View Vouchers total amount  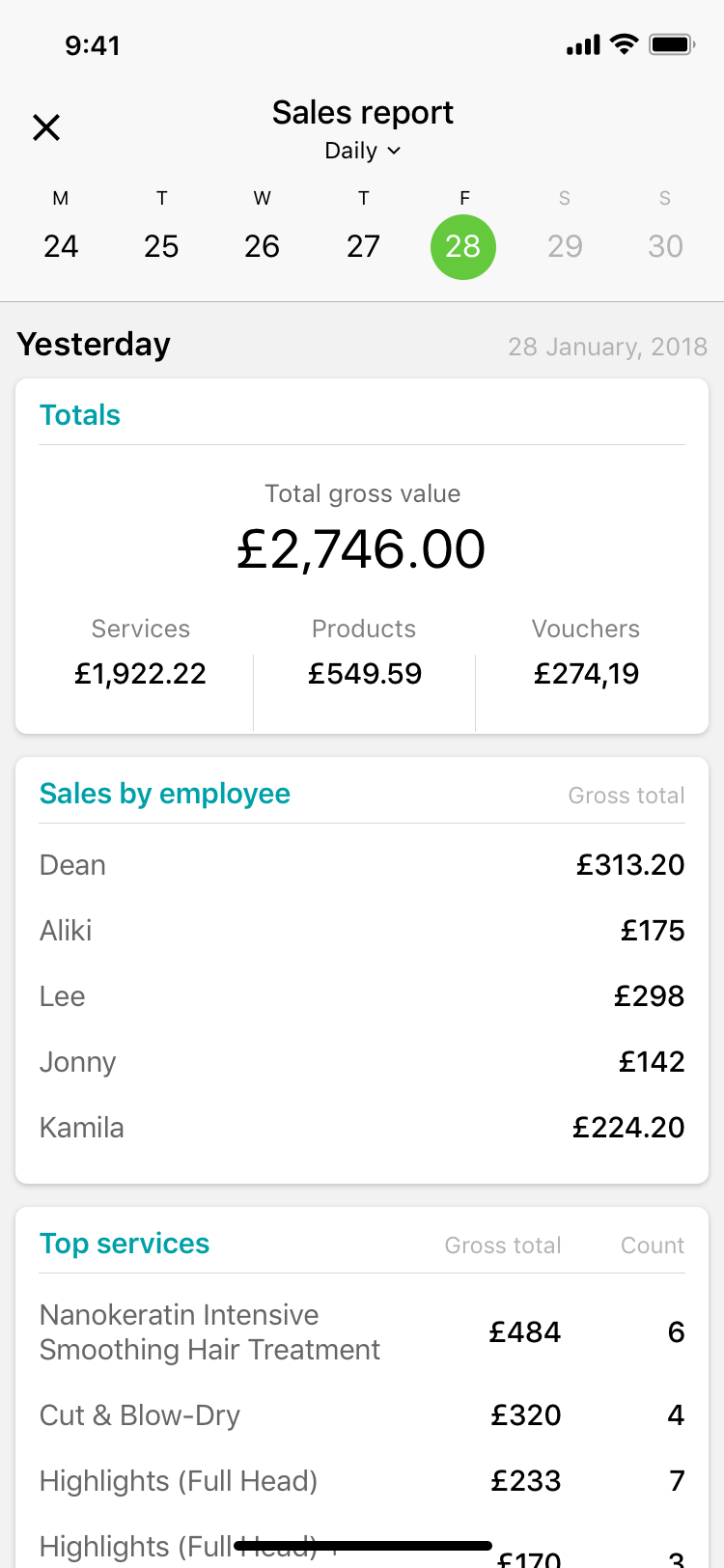click(x=586, y=673)
